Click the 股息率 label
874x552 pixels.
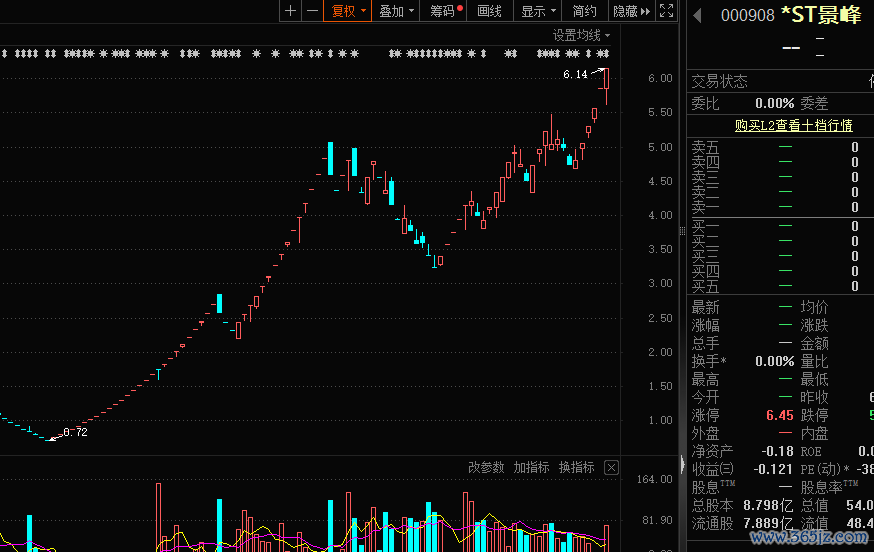click(829, 487)
